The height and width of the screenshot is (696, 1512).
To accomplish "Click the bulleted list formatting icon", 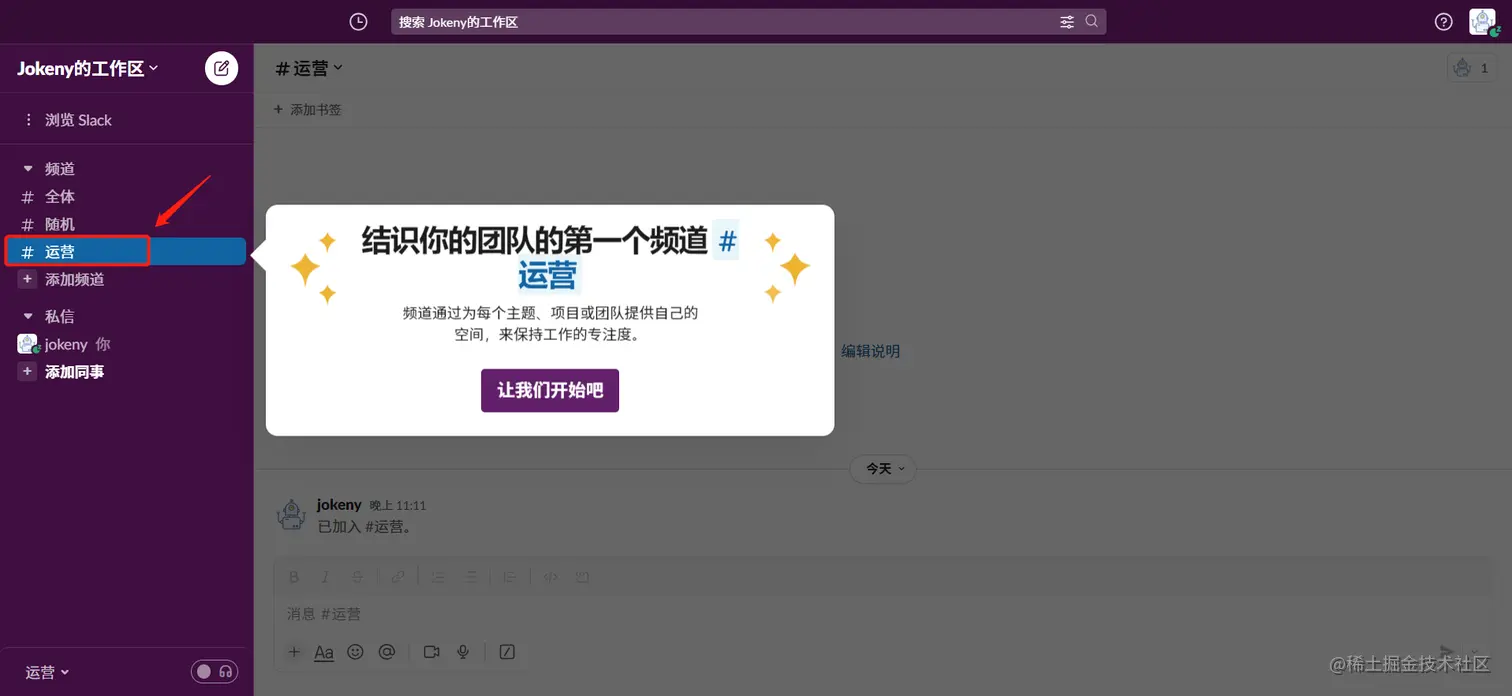I will point(470,577).
